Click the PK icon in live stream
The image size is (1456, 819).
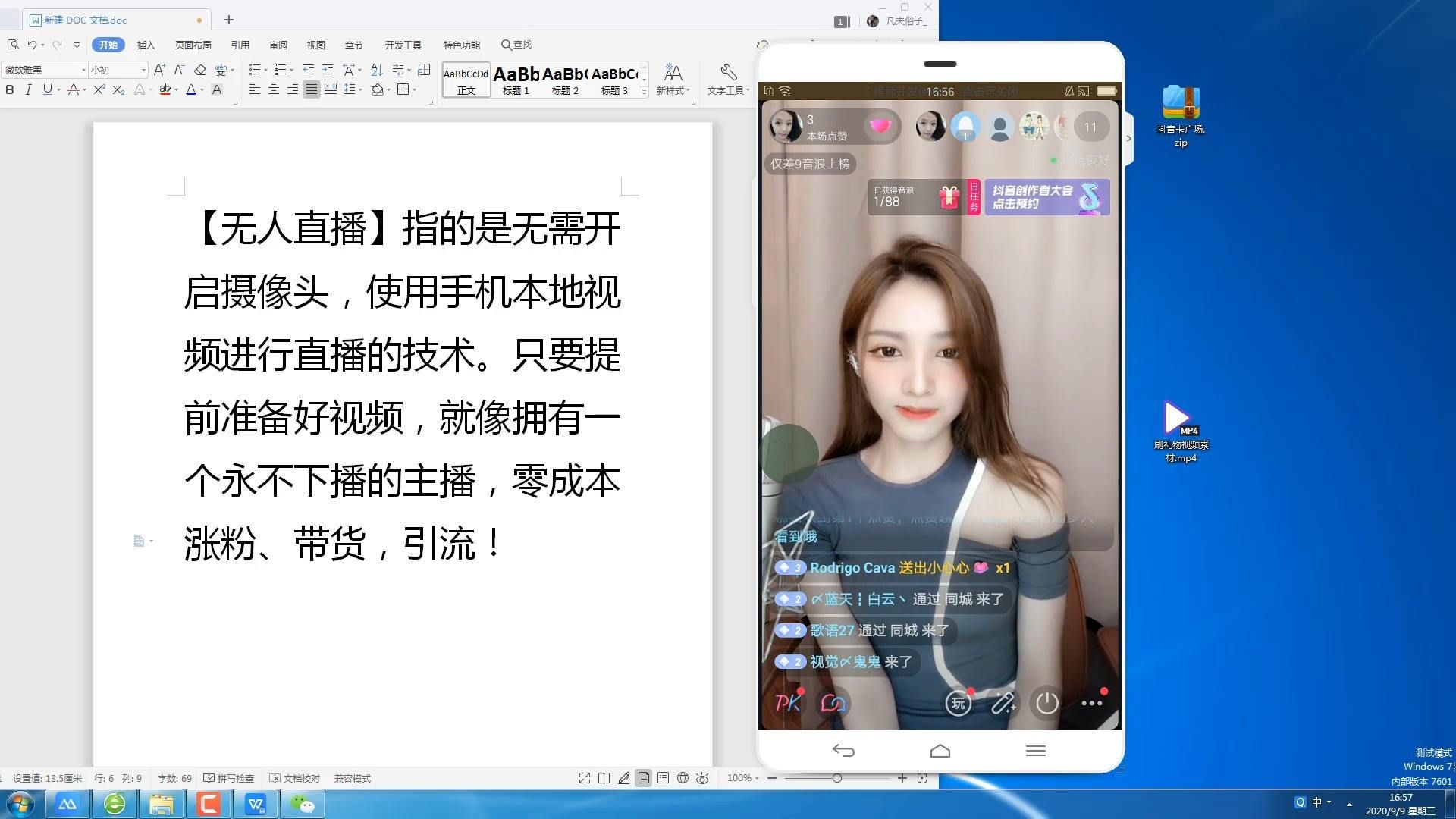(788, 703)
